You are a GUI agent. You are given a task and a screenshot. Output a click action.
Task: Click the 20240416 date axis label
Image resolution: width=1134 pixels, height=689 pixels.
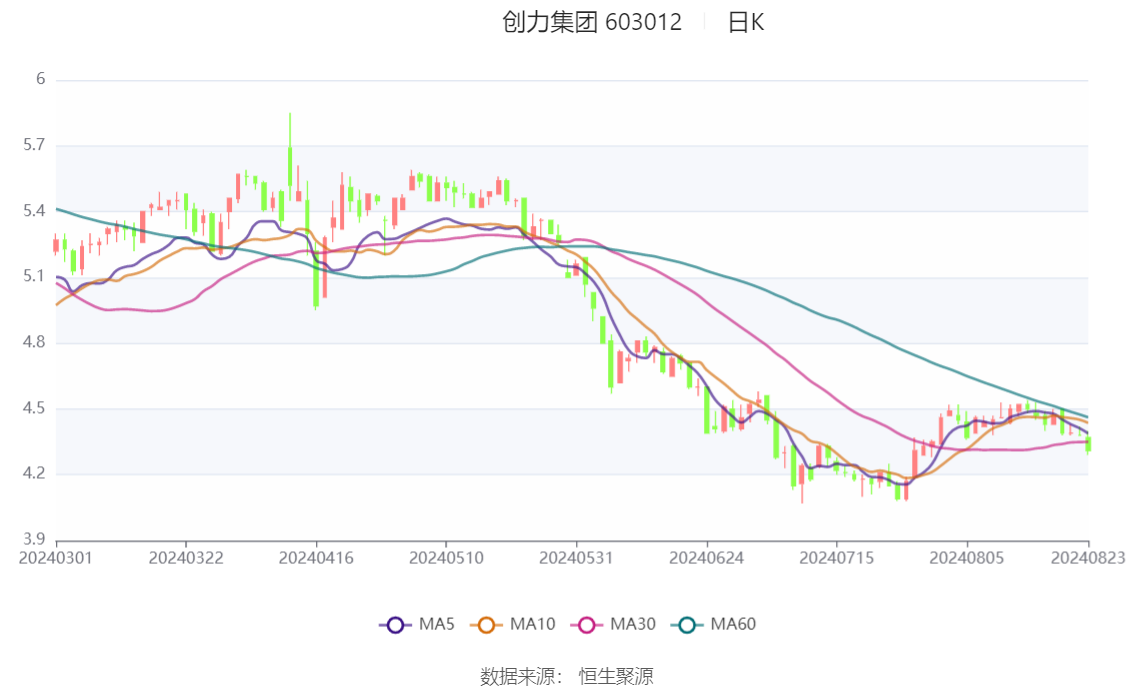pos(316,558)
